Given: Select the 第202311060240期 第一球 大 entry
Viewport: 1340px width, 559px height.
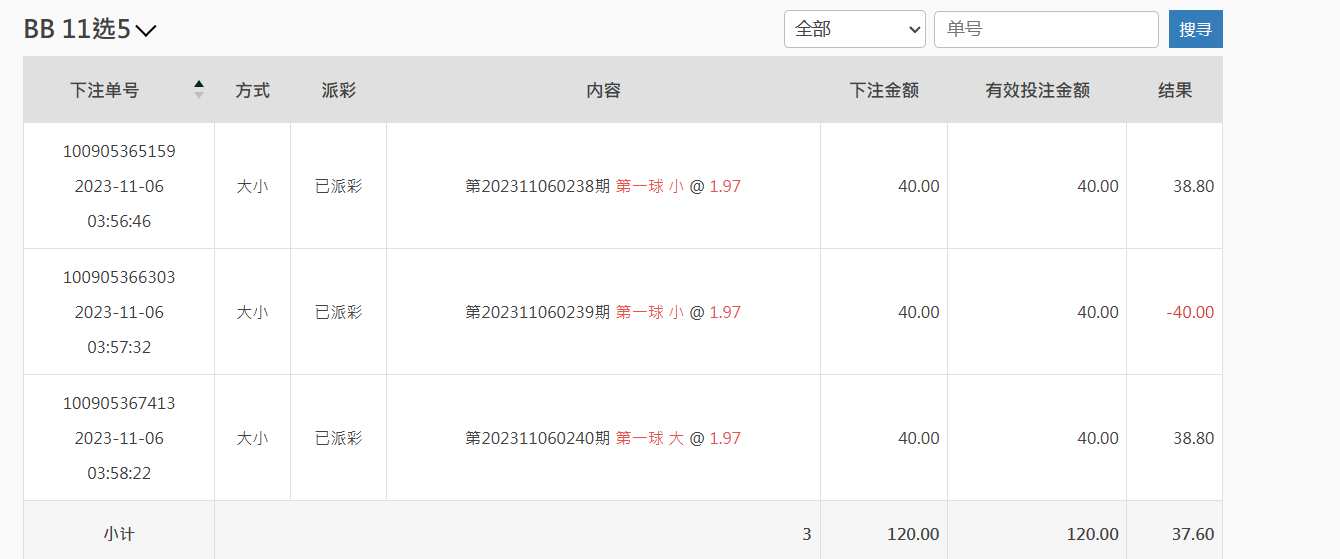Looking at the screenshot, I should click(603, 438).
